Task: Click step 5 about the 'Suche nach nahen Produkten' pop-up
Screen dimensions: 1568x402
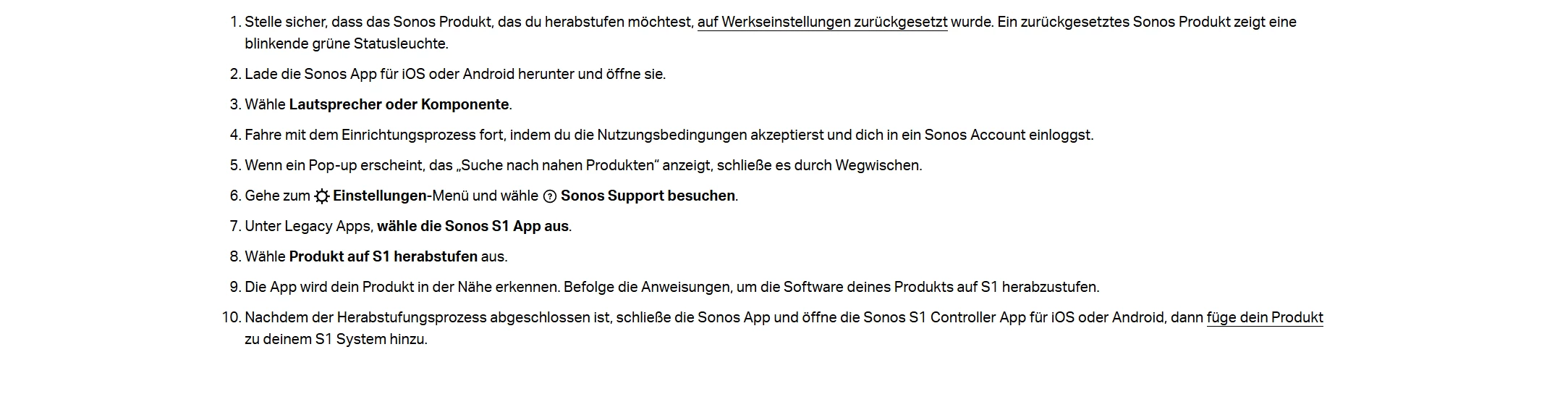Action: click(583, 165)
